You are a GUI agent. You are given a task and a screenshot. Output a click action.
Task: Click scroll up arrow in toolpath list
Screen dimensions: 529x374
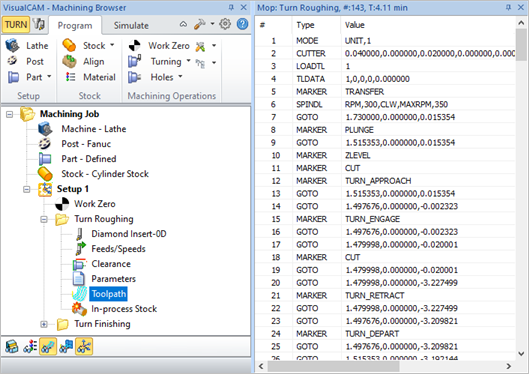[x=521, y=23]
